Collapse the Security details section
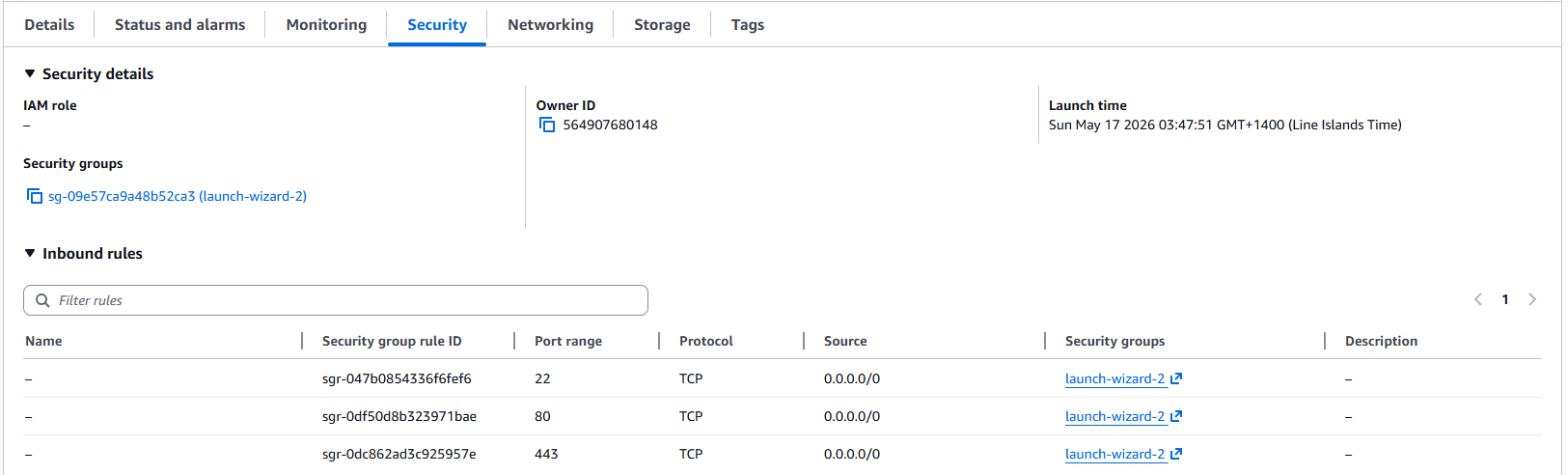The width and height of the screenshot is (1568, 475). click(x=30, y=73)
